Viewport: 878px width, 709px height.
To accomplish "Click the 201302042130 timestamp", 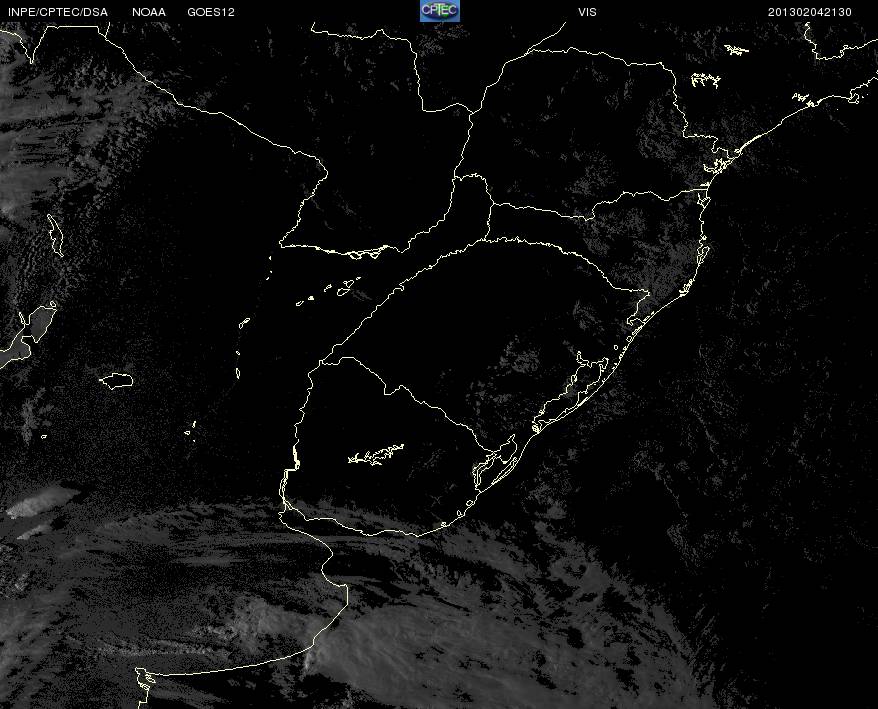I will (810, 12).
